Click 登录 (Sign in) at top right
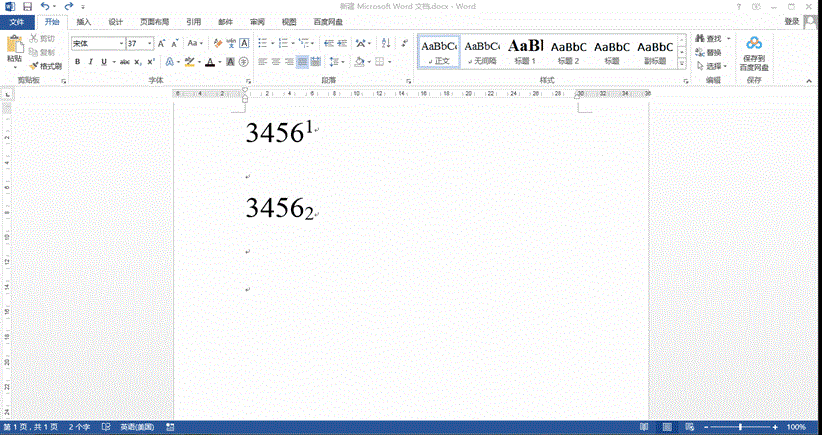Viewport: 822px width, 435px height. coord(791,21)
